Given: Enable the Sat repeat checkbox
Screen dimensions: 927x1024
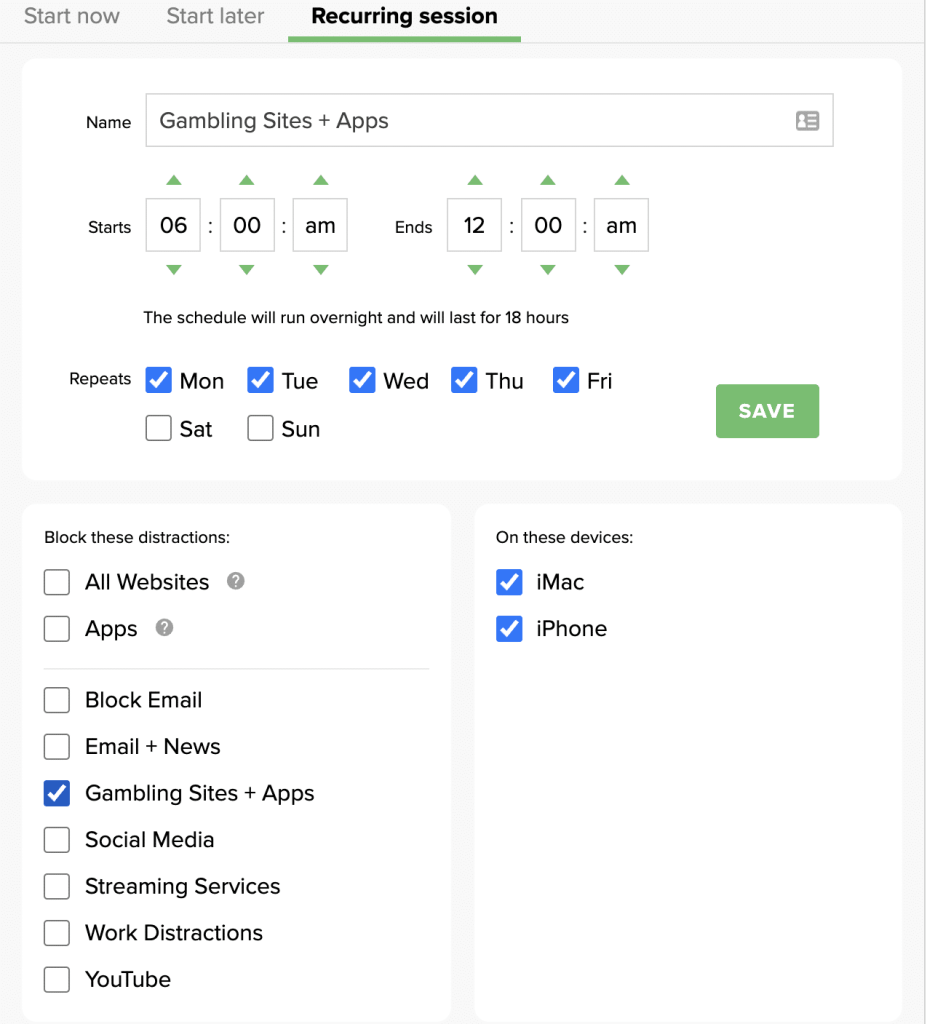Looking at the screenshot, I should 158,429.
